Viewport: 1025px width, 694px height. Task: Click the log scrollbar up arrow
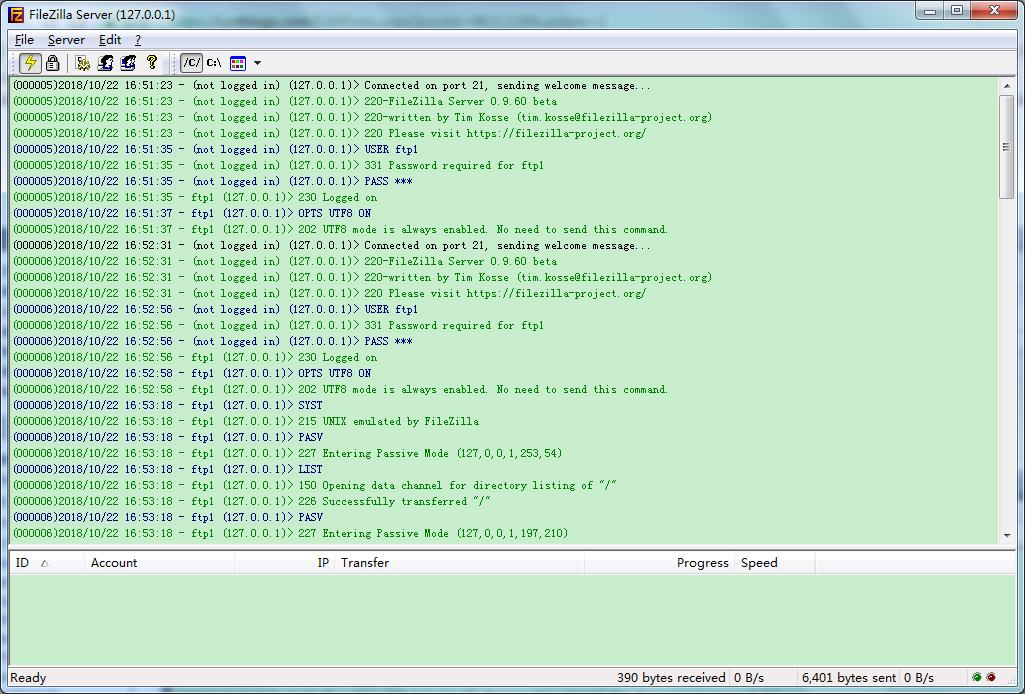click(1007, 86)
